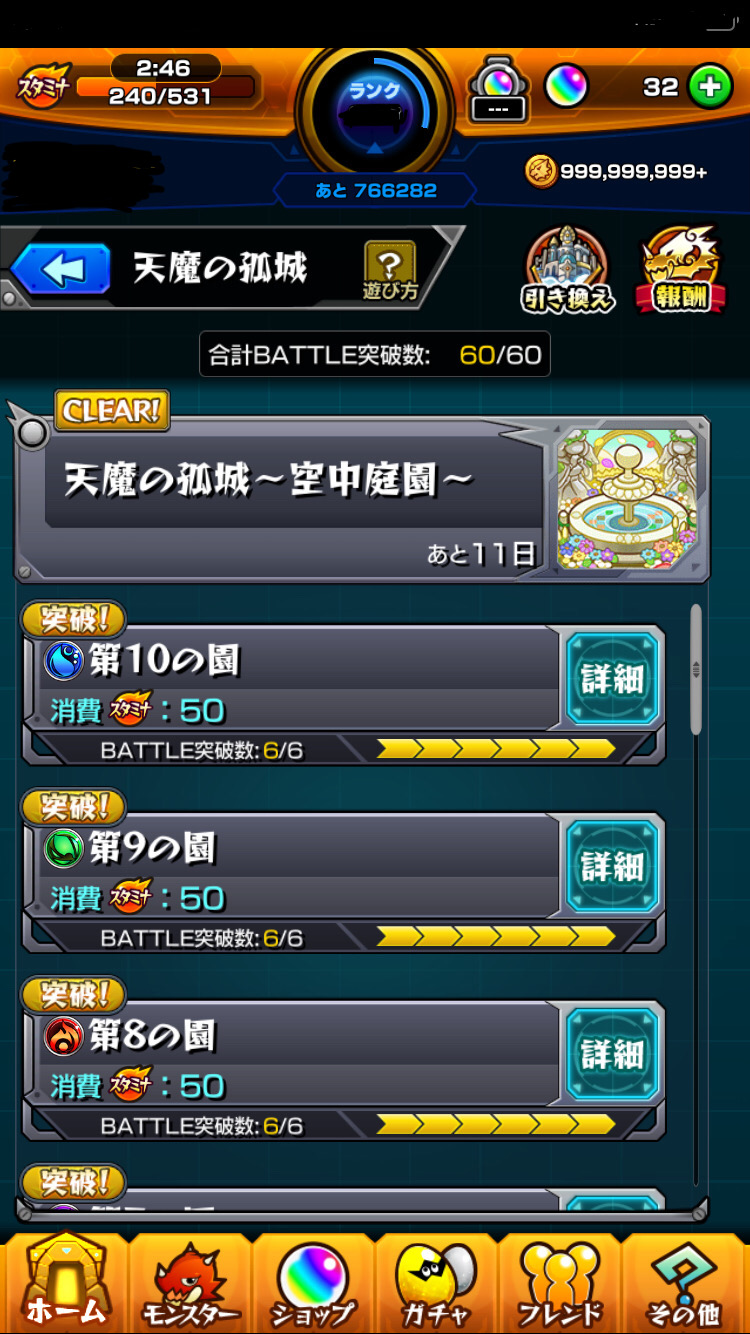
Task: Open the フレンド tab
Action: pos(559,1283)
